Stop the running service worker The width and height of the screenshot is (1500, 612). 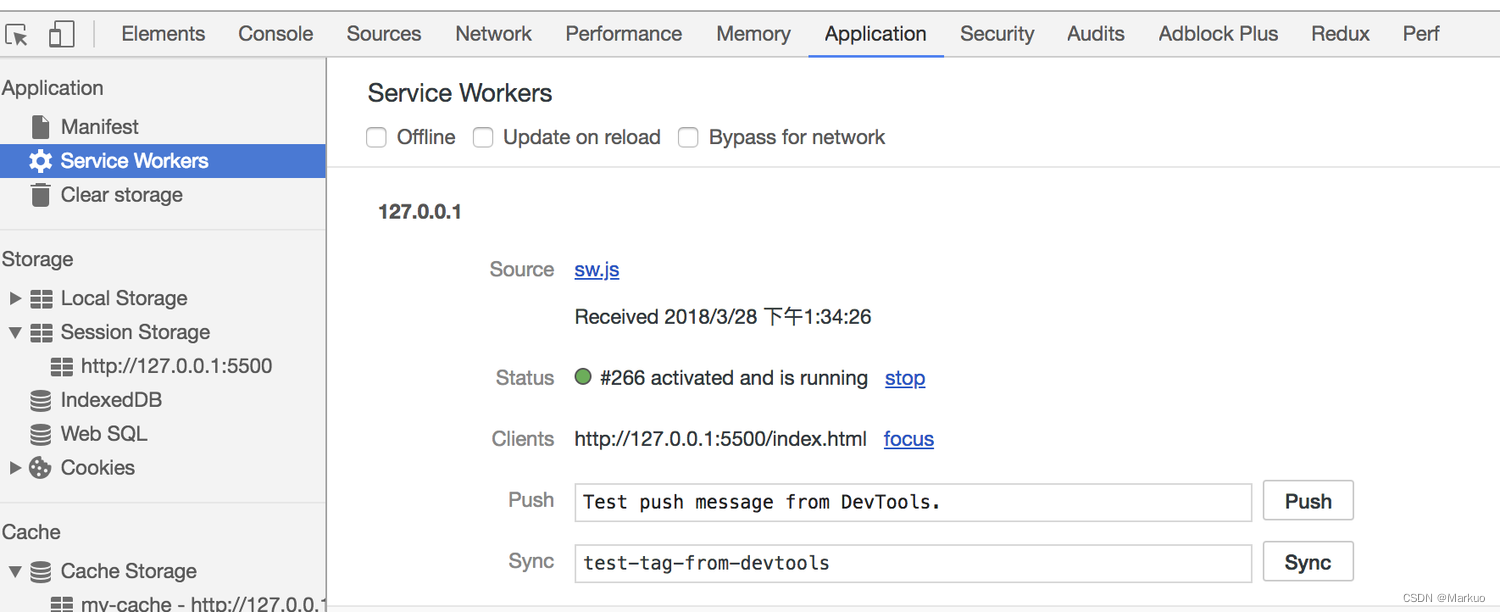click(905, 378)
